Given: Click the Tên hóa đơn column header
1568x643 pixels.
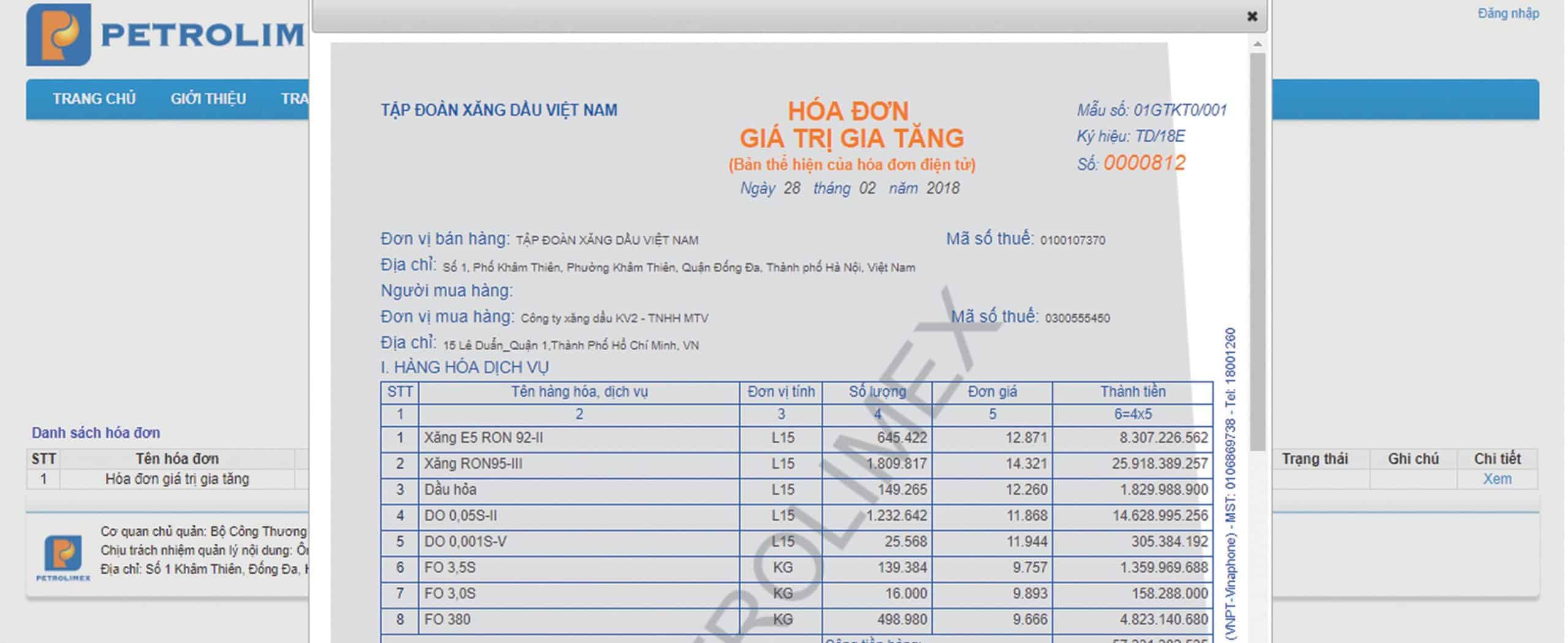Looking at the screenshot, I should tap(177, 459).
